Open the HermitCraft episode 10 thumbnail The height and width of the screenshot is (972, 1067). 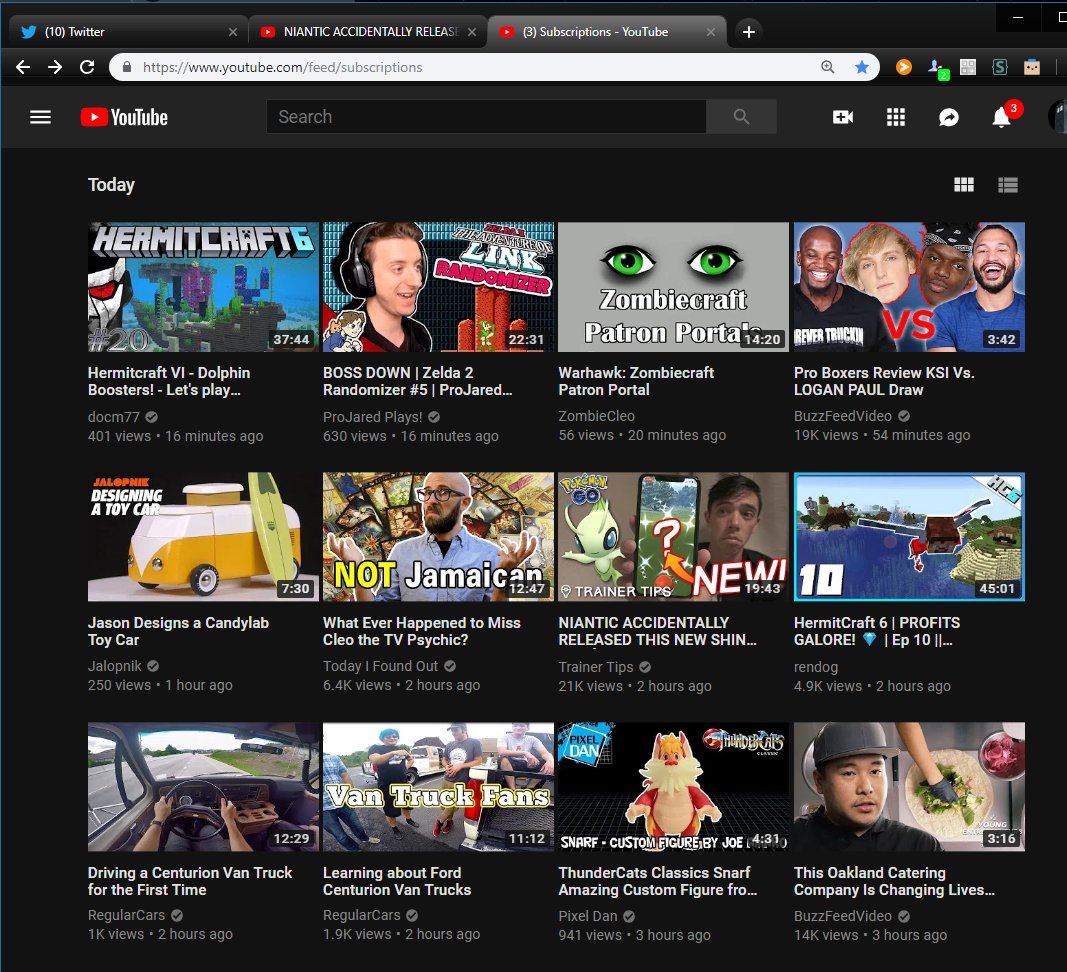point(909,536)
